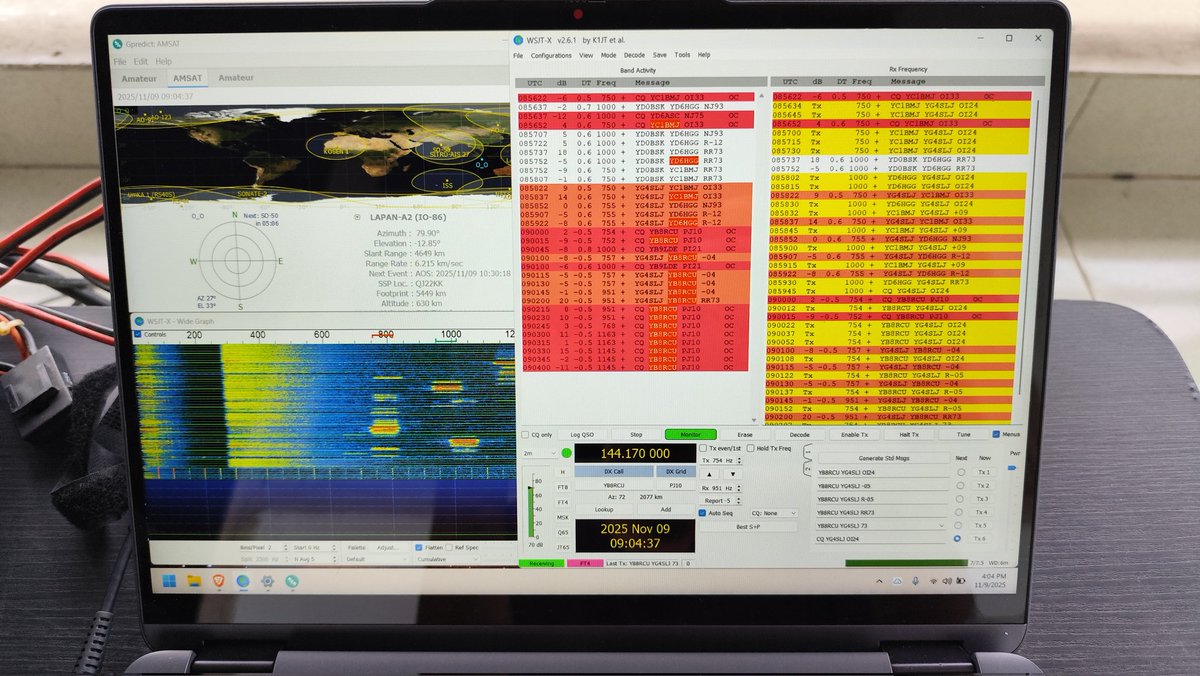Image resolution: width=1200 pixels, height=676 pixels.
Task: Click the green status indicator beside the band selector
Action: pos(568,454)
